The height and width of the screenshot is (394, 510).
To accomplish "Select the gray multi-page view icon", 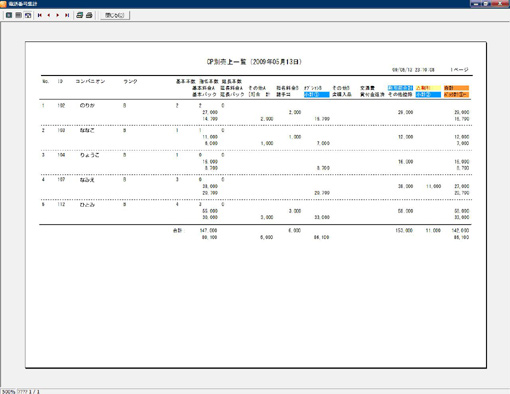I will point(19,15).
